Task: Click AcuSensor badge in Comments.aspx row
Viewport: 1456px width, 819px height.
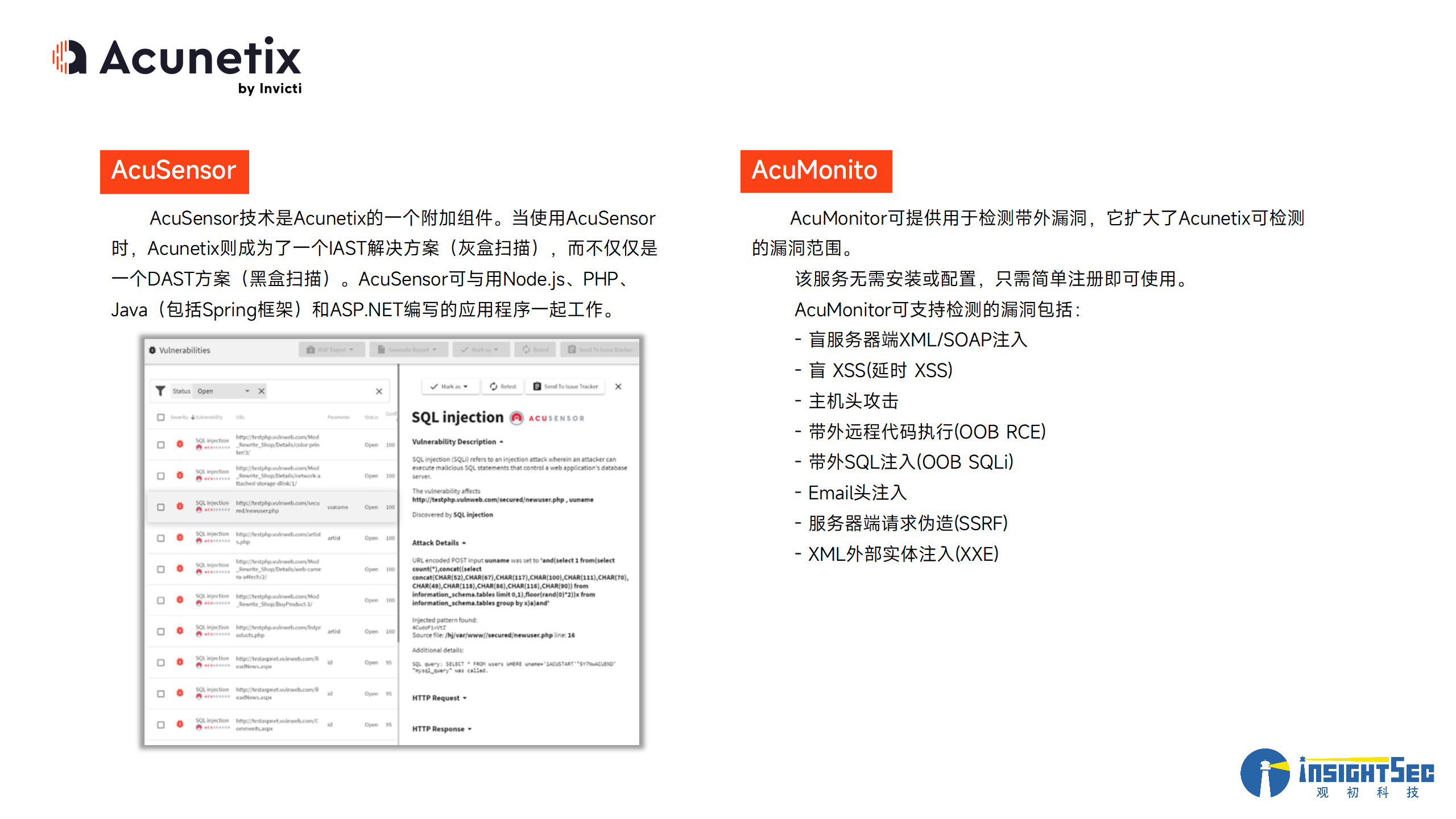Action: coord(213,727)
